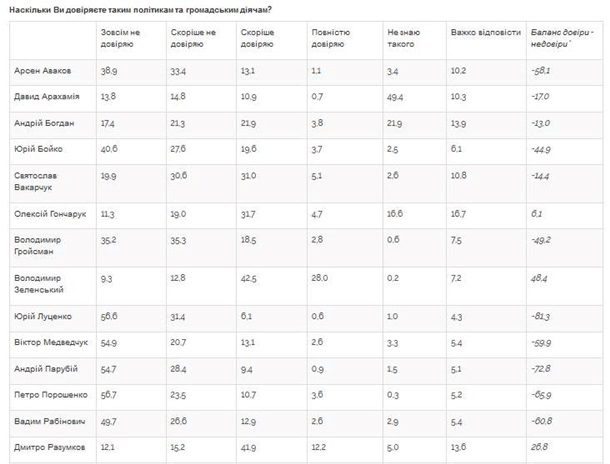Screen dimensions: 610x464
Task: Click the Арсен Аваков row name
Action: pos(42,71)
